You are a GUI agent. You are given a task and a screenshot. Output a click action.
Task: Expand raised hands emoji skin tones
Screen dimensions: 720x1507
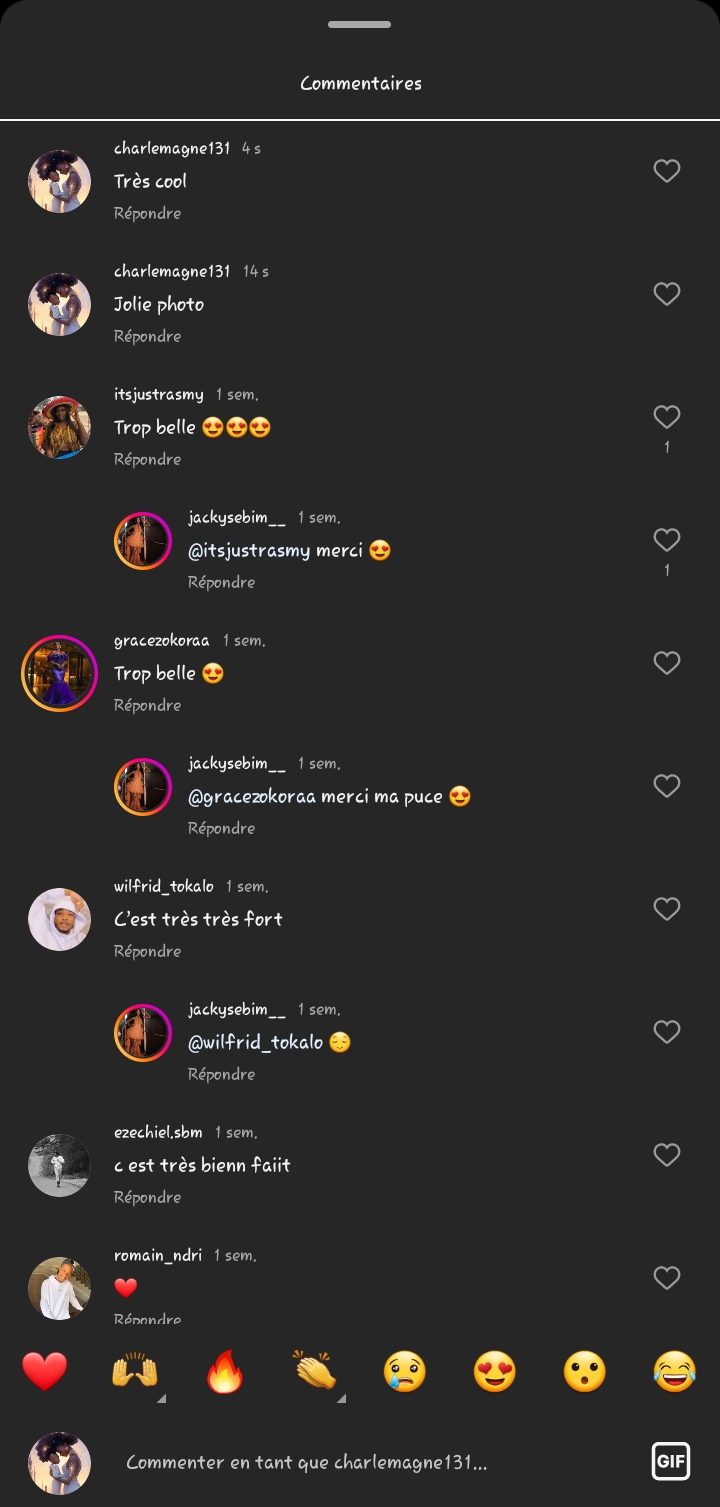pyautogui.click(x=161, y=1398)
